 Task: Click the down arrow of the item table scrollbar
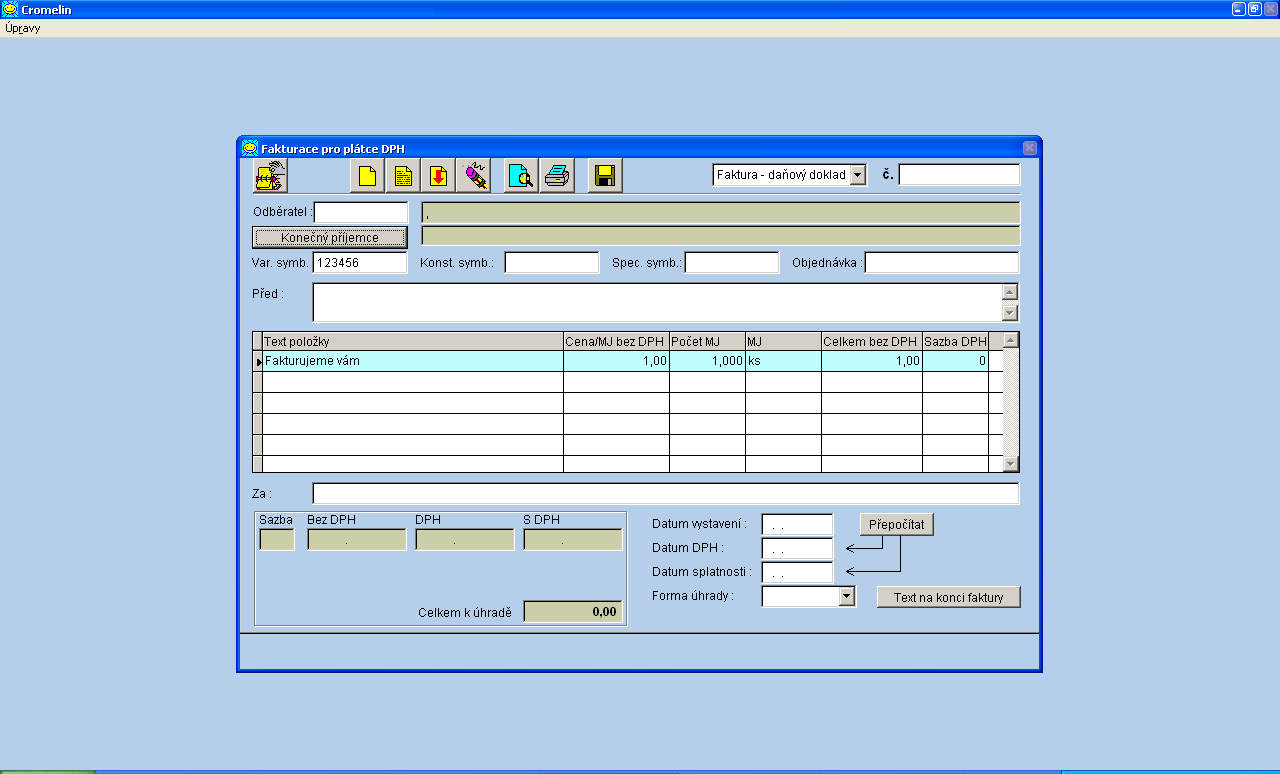(x=1010, y=464)
